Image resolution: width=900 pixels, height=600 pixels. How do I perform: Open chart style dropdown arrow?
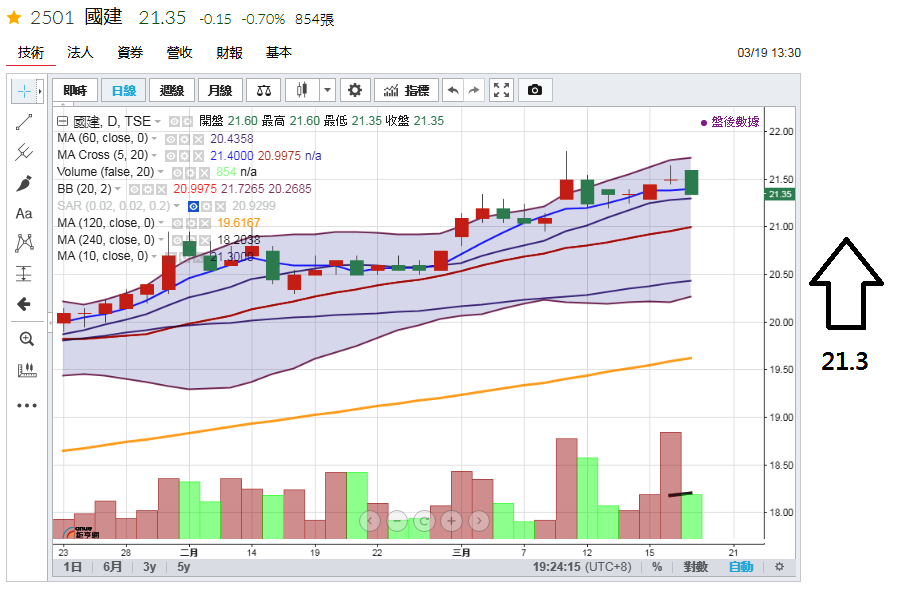click(x=327, y=90)
